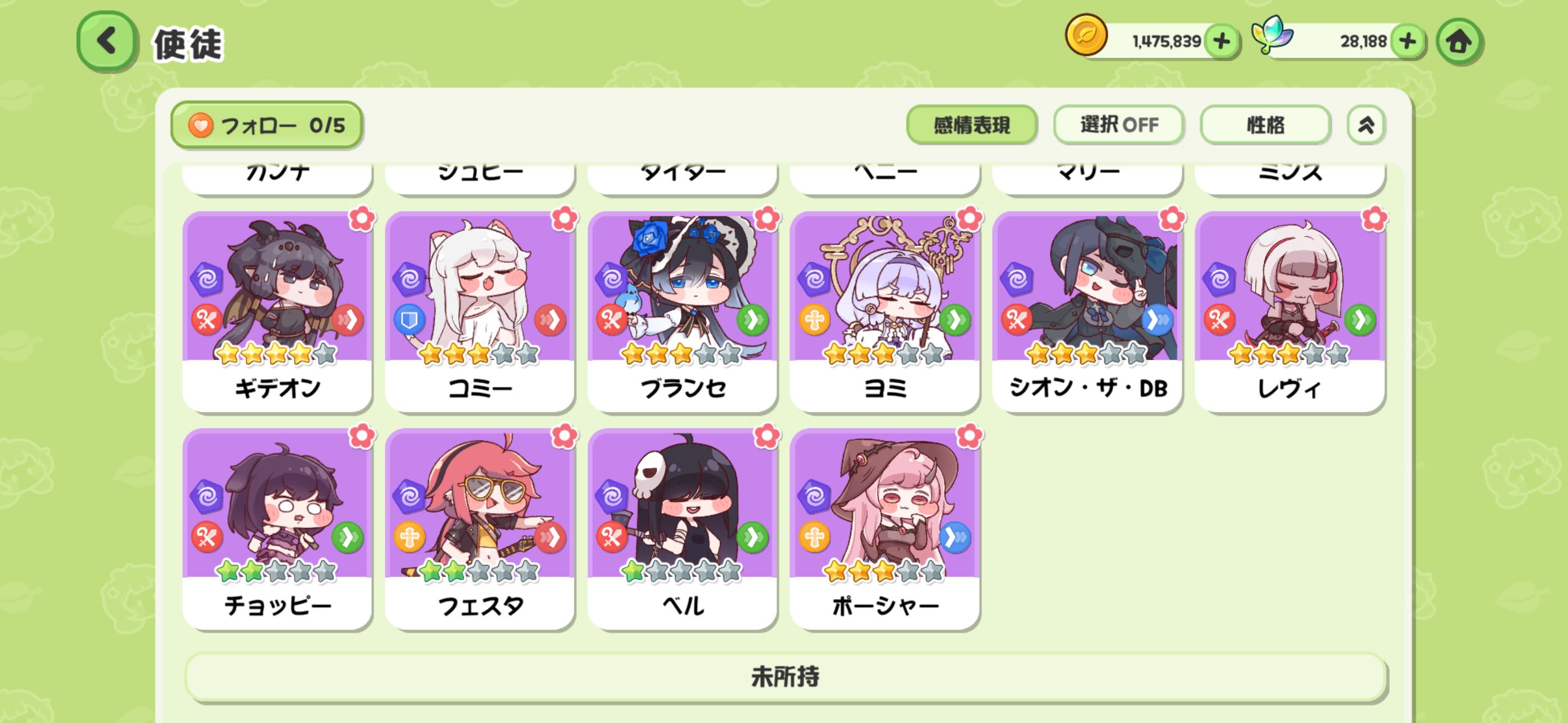Screen dimensions: 1568x723
Task: Toggle the pink flower badge on ギデオン
Action: click(362, 218)
